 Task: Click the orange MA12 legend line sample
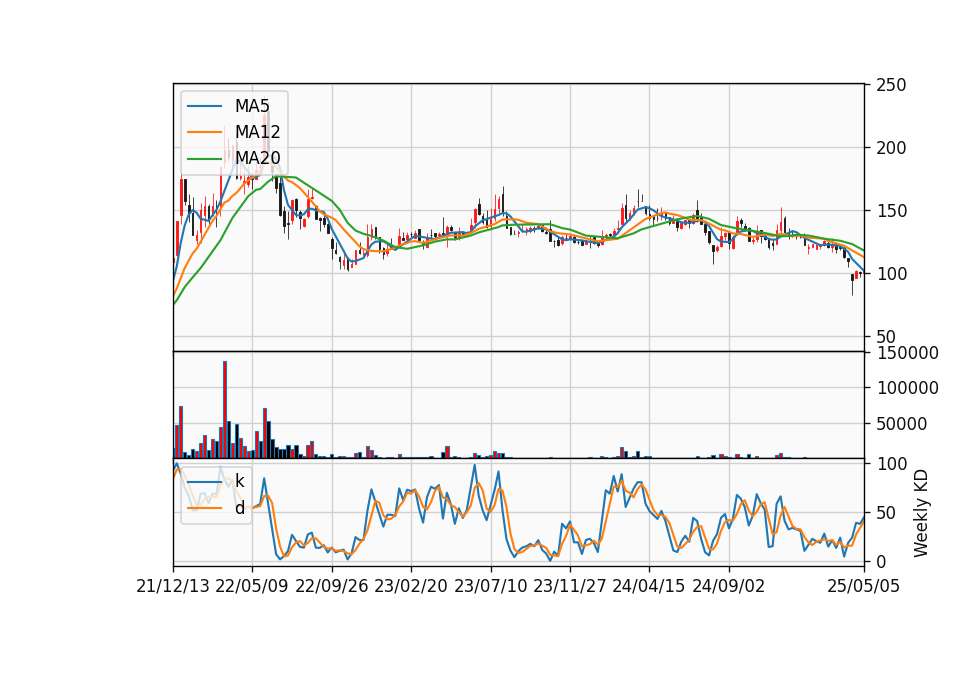pyautogui.click(x=204, y=132)
